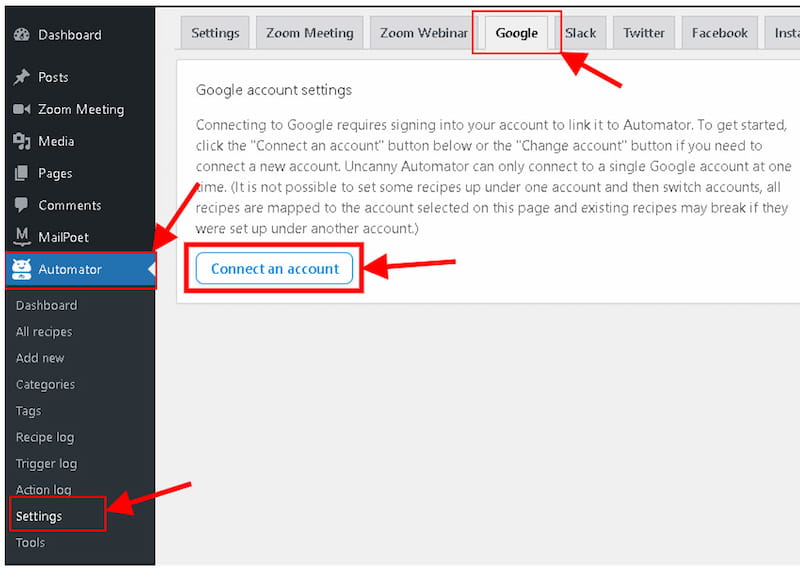Click the Dashboard gauge icon
The width and height of the screenshot is (800, 568).
click(21, 35)
